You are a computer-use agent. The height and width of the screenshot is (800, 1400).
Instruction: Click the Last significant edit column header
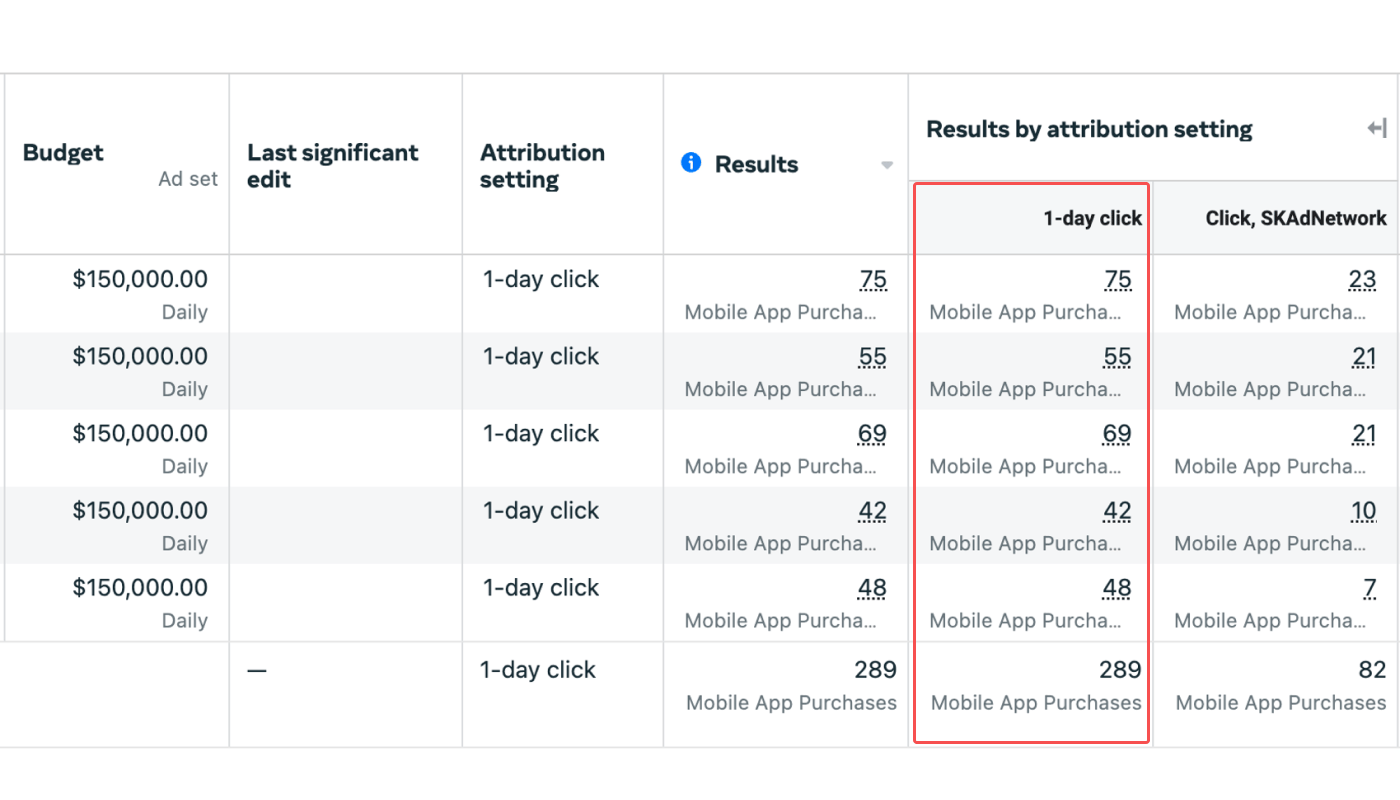tap(333, 166)
